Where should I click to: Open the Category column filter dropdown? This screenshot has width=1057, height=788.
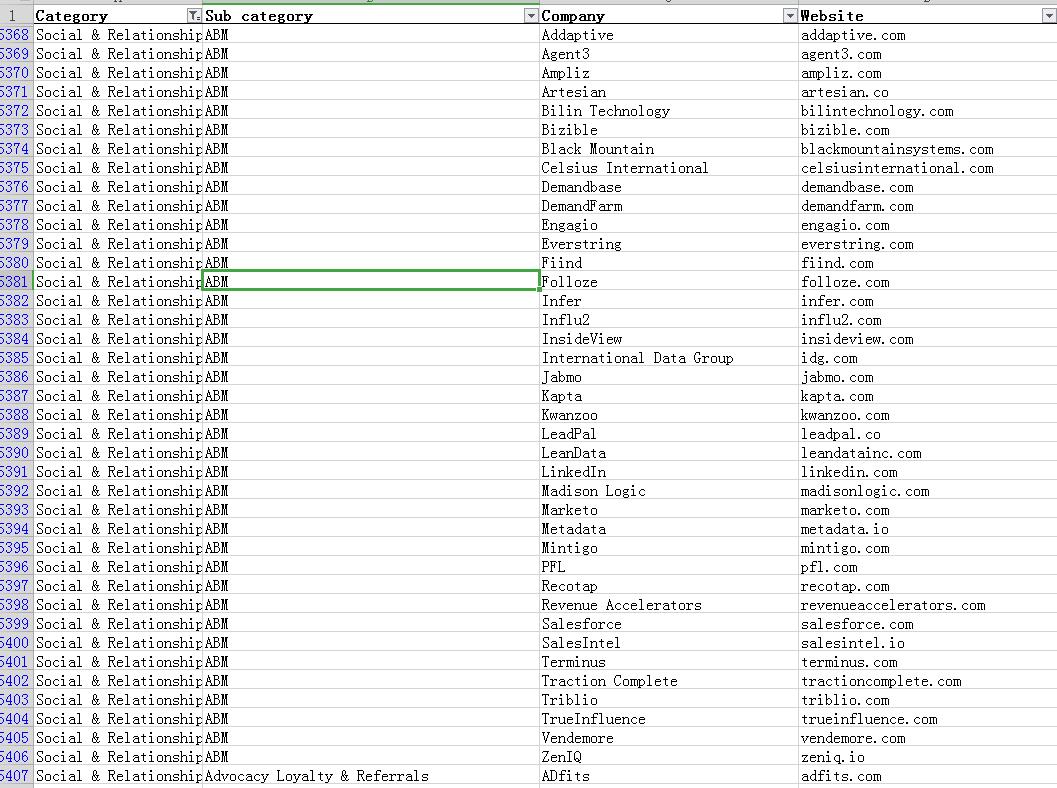point(193,16)
